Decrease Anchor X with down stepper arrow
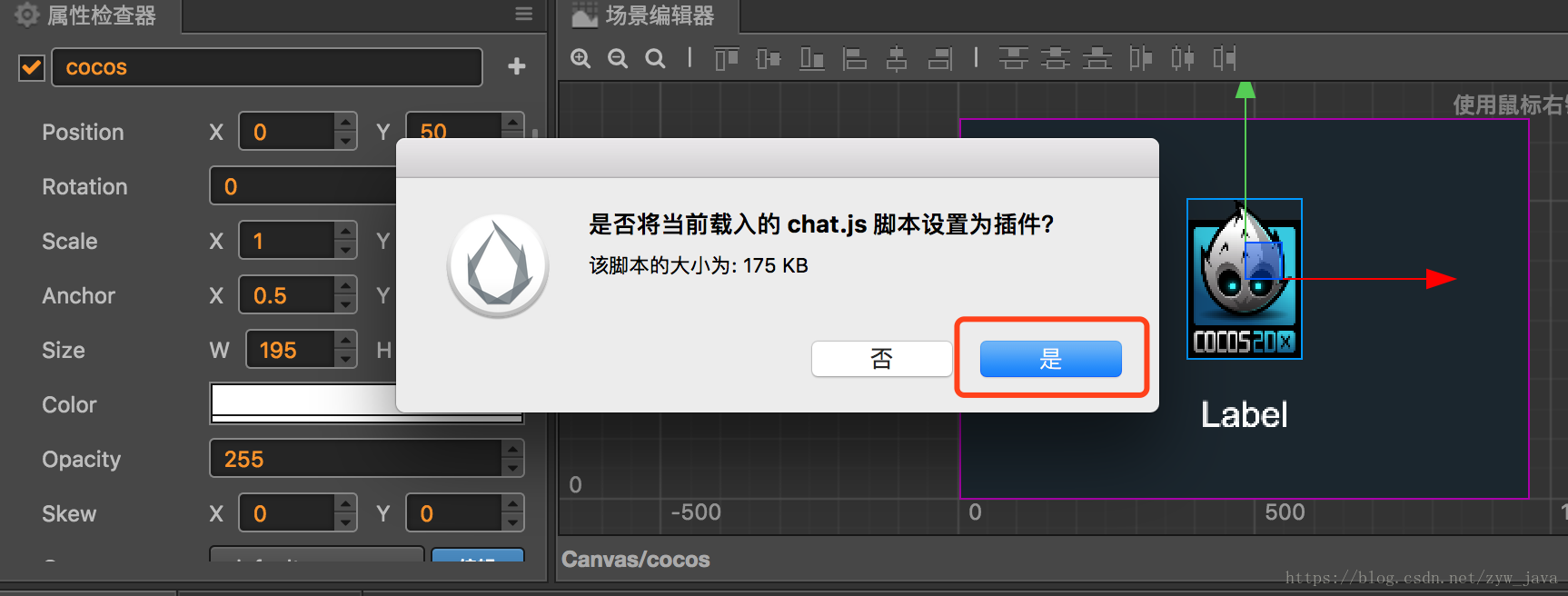This screenshot has width=1568, height=596. pyautogui.click(x=345, y=304)
